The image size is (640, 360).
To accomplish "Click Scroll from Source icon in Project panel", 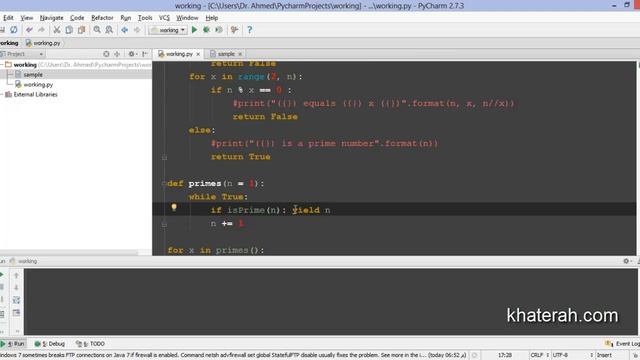I will click(106, 54).
